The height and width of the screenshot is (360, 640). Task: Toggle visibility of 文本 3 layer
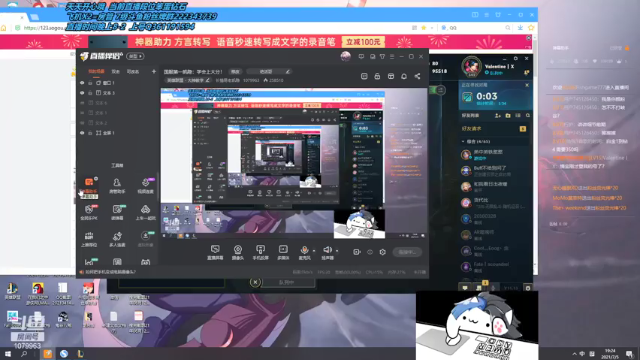click(x=82, y=93)
